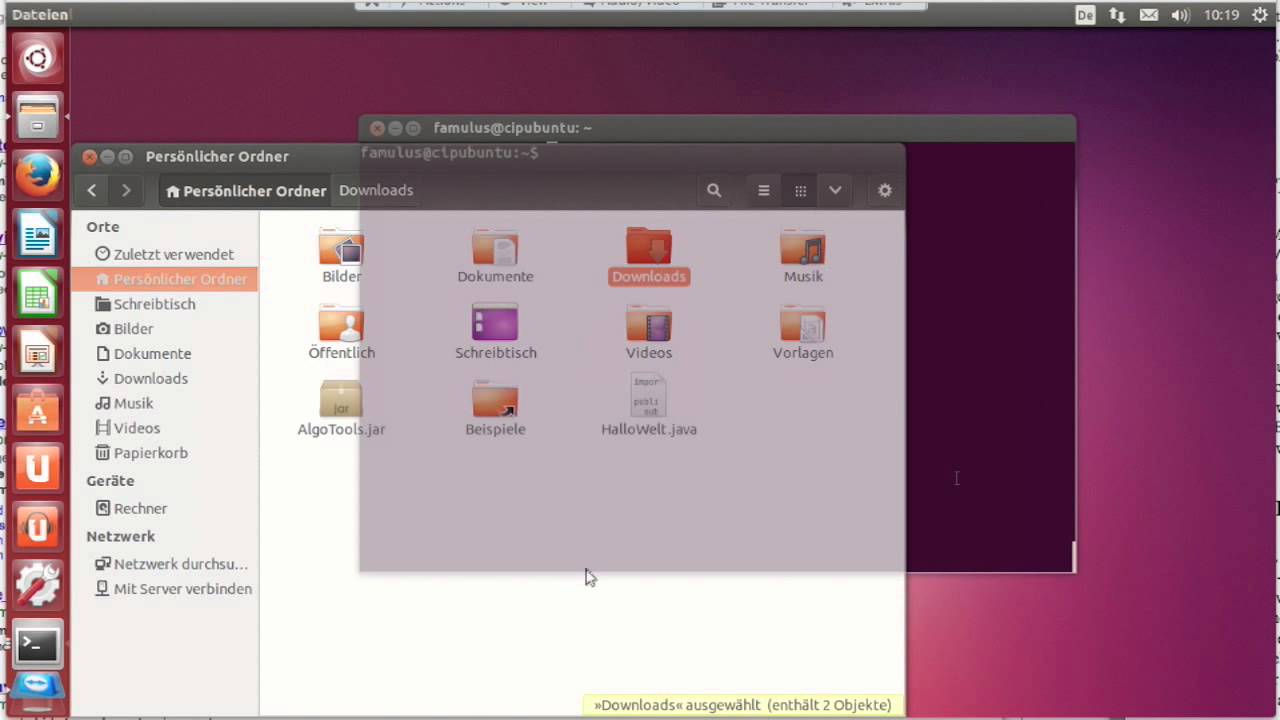Select the Musik folder in main view

coord(803,256)
